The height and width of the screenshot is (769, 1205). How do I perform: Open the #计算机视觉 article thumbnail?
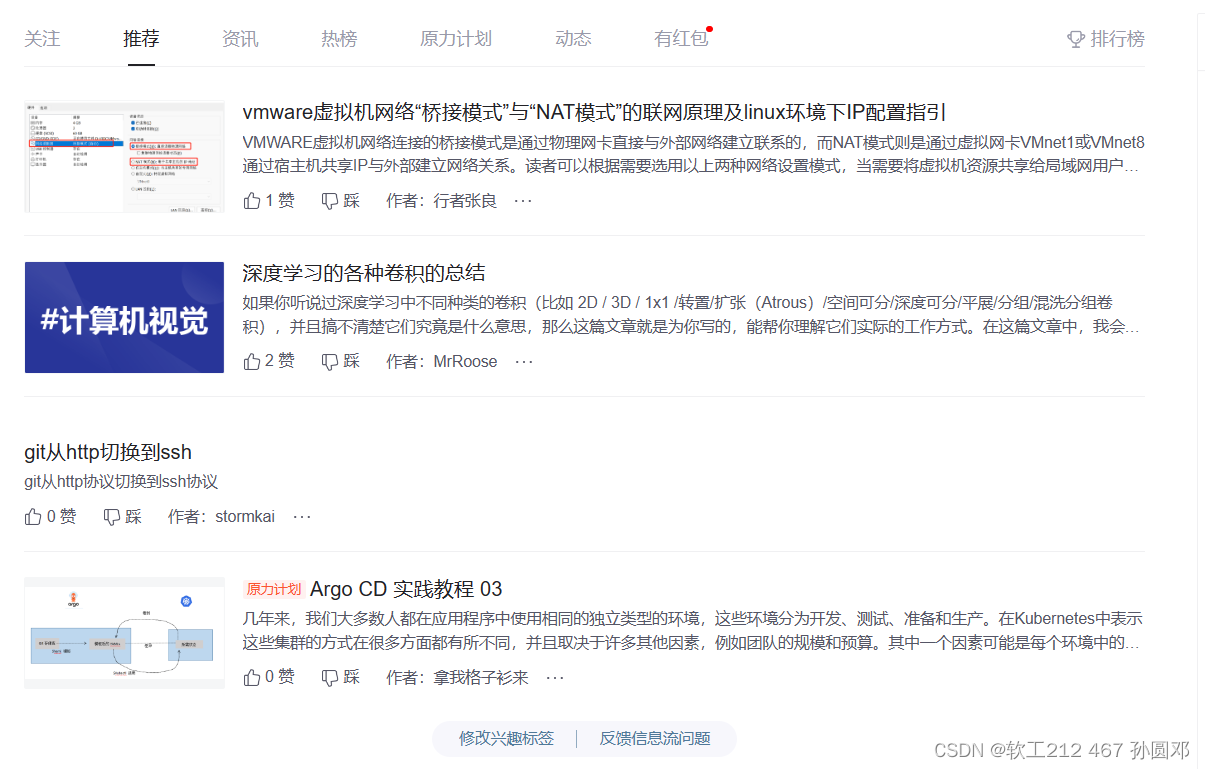tap(124, 317)
